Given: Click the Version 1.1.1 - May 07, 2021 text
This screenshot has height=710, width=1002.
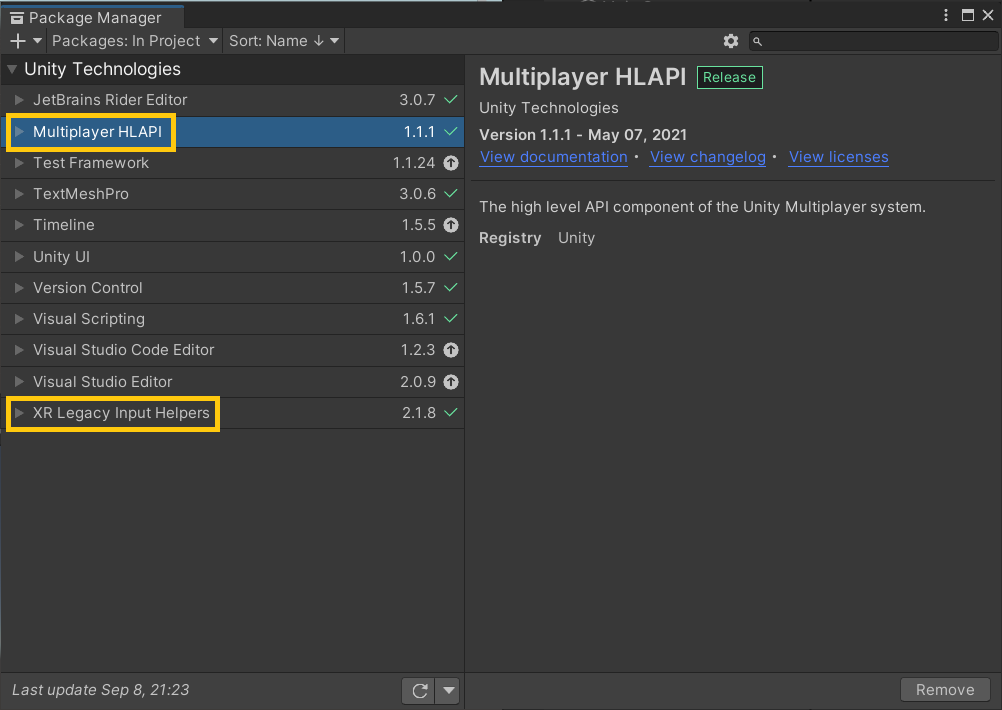Looking at the screenshot, I should tap(583, 135).
